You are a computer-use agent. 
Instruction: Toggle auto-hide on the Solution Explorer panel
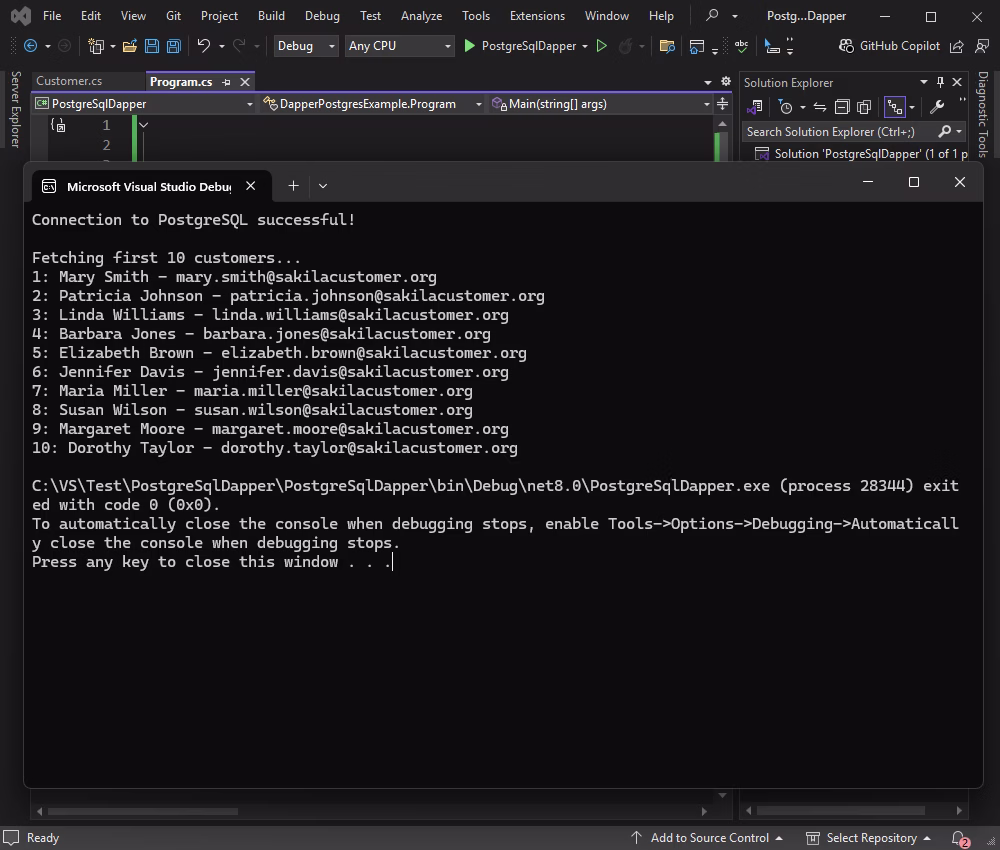click(x=941, y=82)
